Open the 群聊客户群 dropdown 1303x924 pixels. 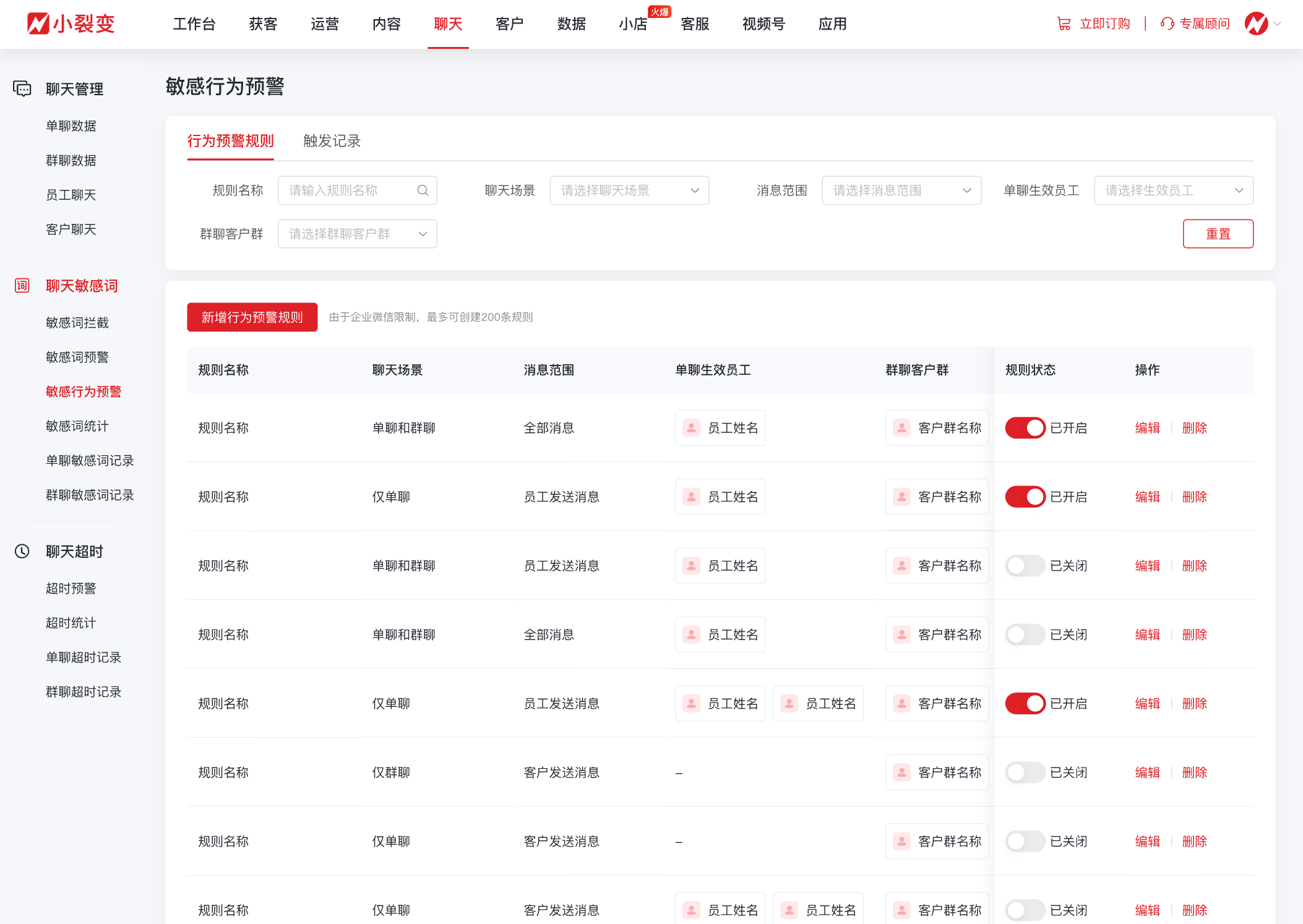(x=358, y=234)
